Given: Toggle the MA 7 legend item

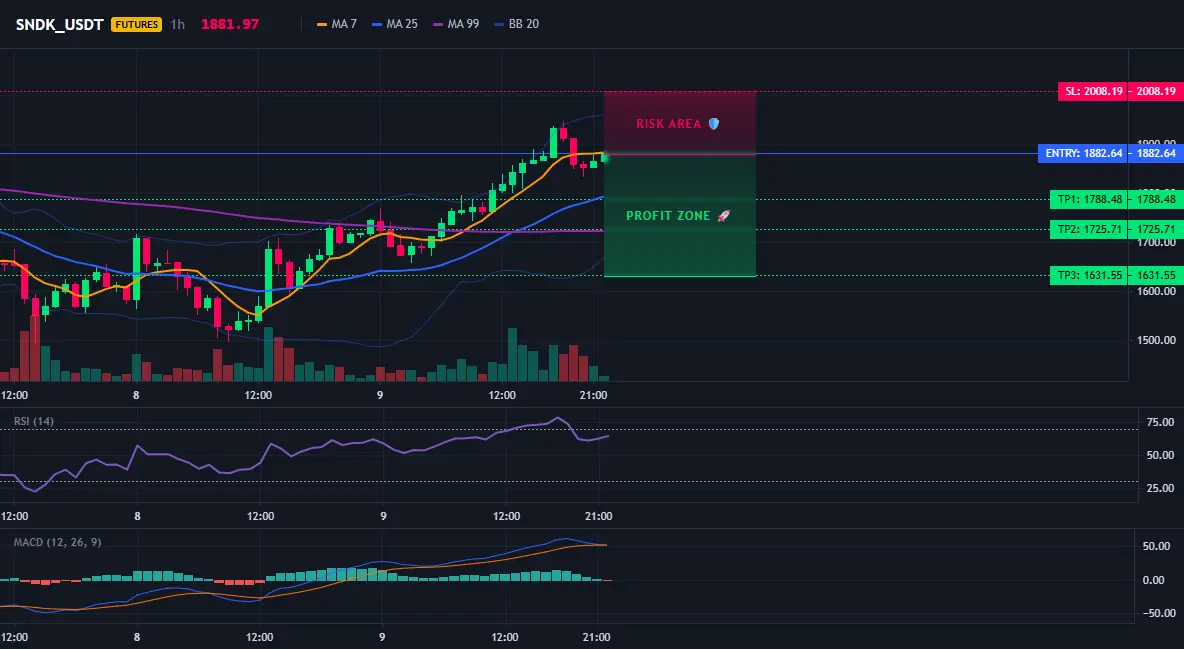Looking at the screenshot, I should coord(337,24).
